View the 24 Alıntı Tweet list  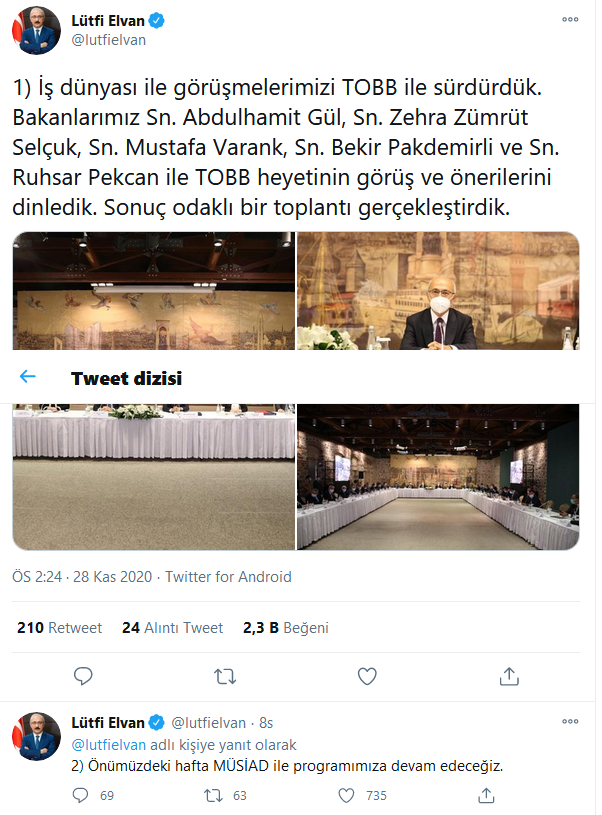click(x=172, y=628)
